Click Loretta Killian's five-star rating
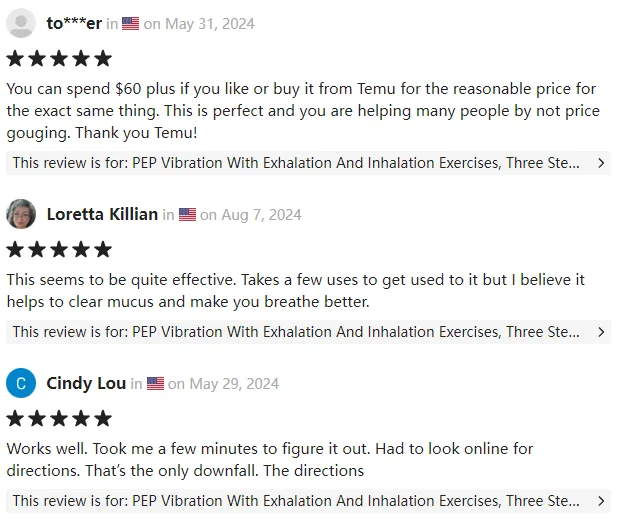The height and width of the screenshot is (525, 642). pos(59,249)
